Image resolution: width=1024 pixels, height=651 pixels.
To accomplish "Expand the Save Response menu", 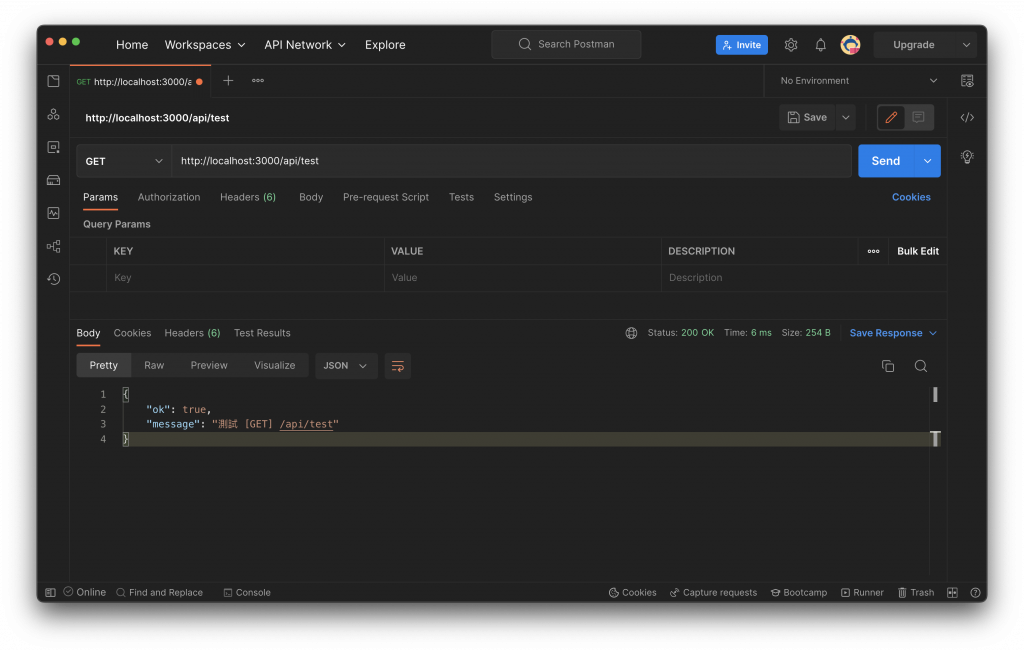I will click(893, 333).
